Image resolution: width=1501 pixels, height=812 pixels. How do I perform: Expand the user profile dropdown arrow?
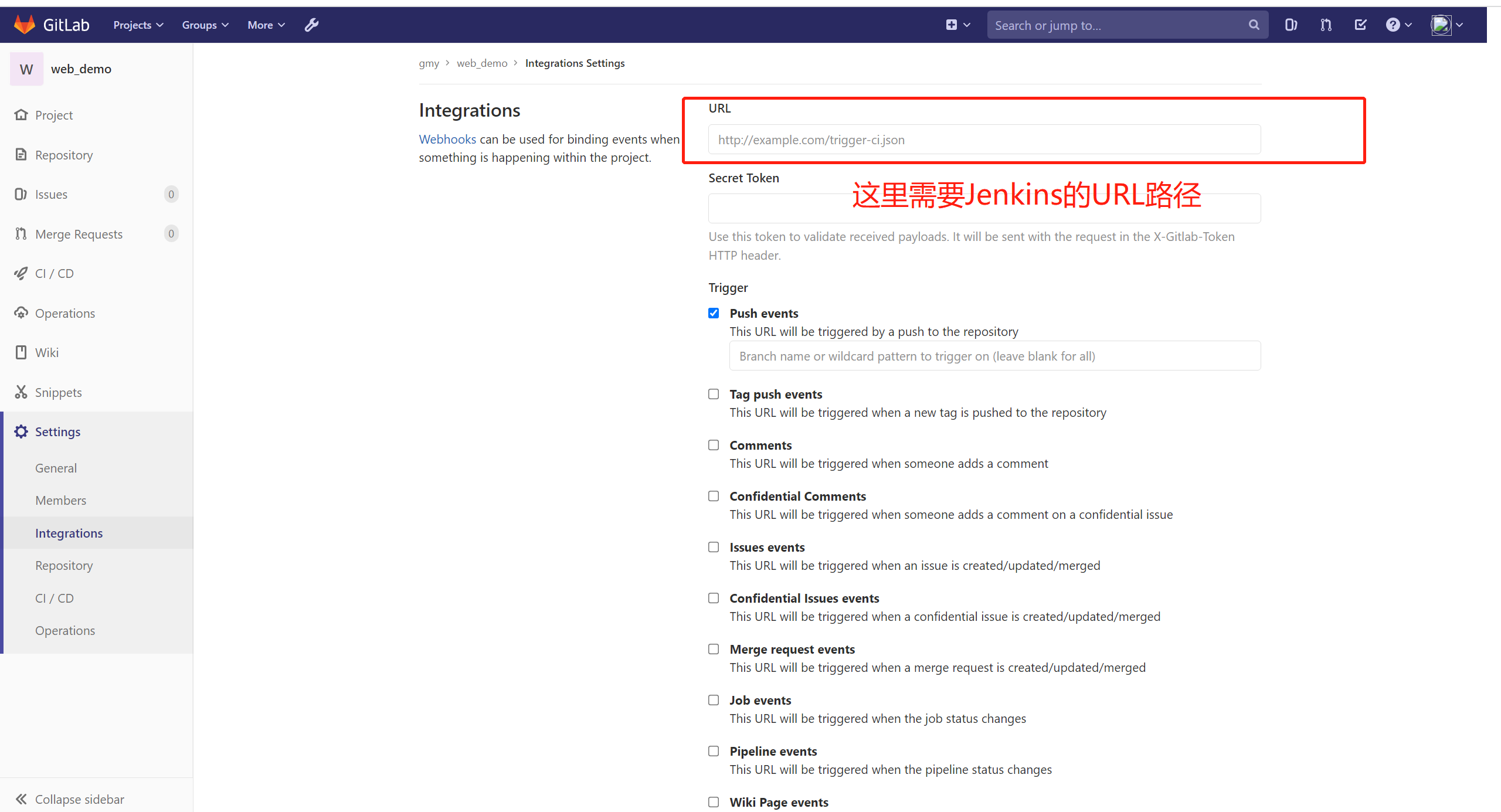(x=1459, y=25)
